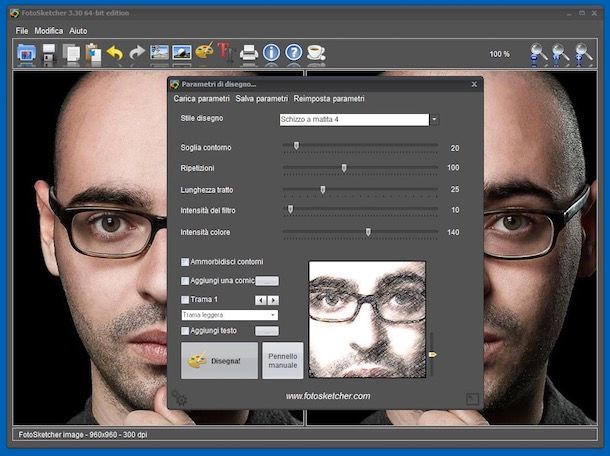Choose Salva parametri
Screen dimensions: 610x456
coord(261,98)
